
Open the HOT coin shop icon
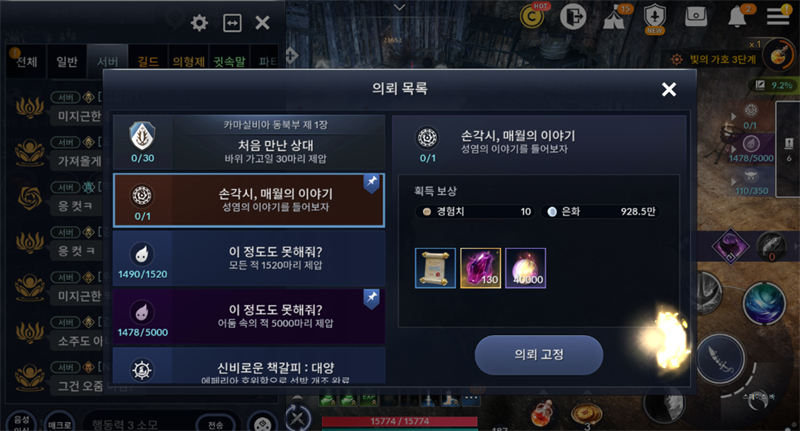click(532, 16)
